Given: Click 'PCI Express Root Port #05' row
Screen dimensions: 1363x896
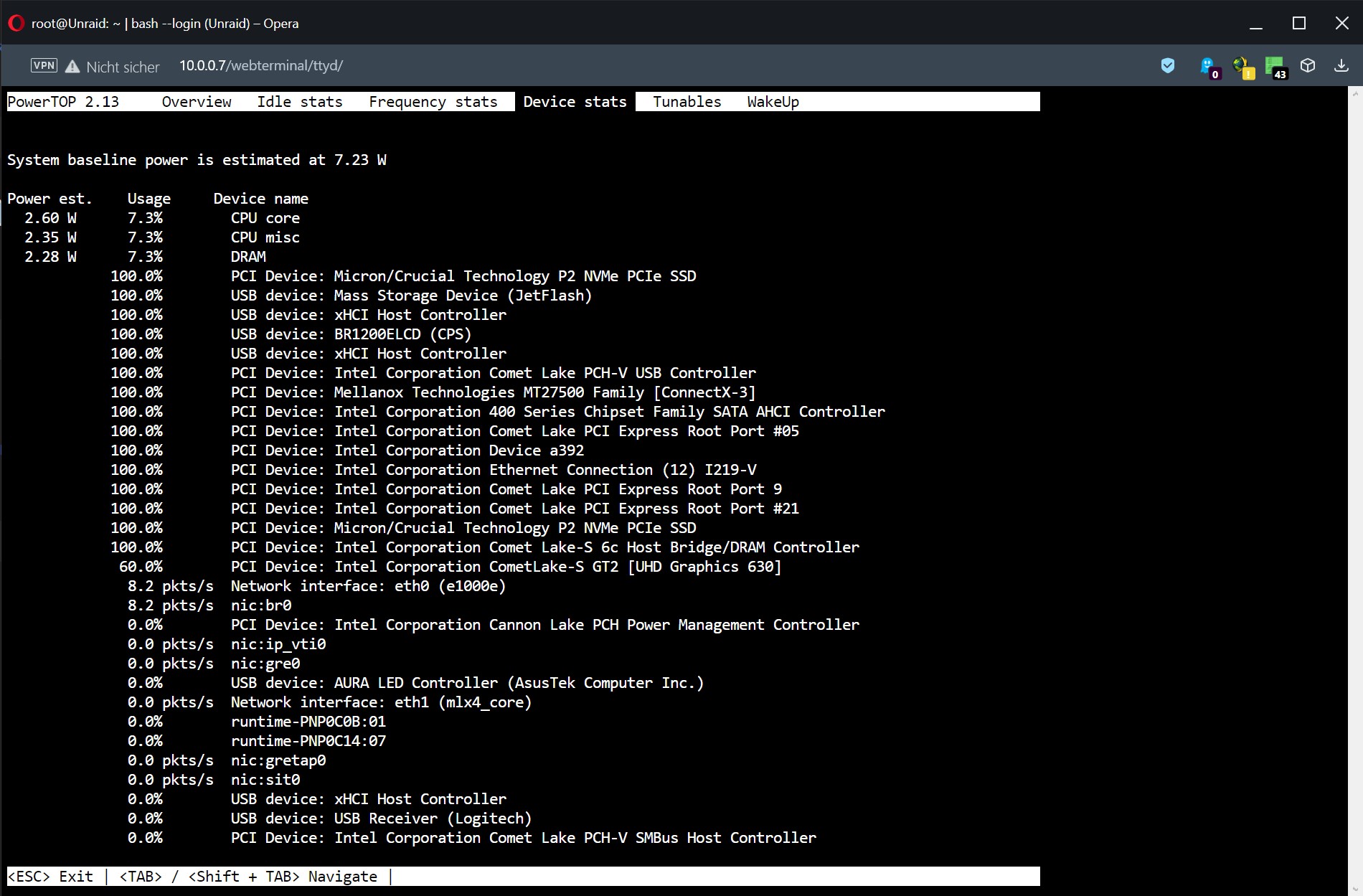Looking at the screenshot, I should [x=515, y=431].
